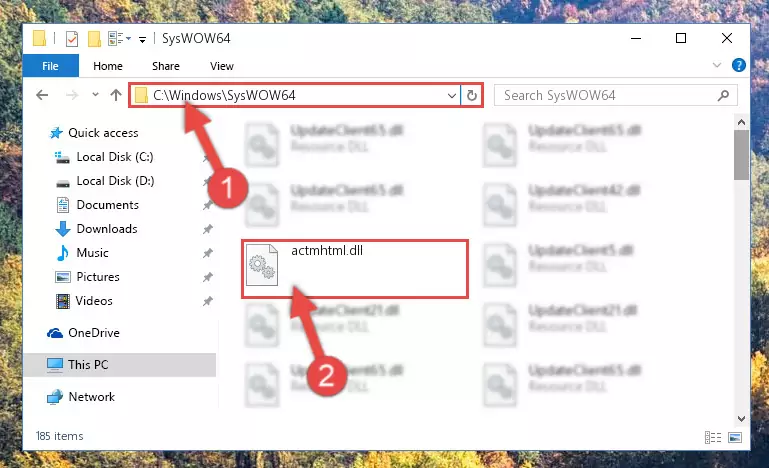Open the Help question mark icon
Image resolution: width=769 pixels, height=468 pixels.
(739, 65)
